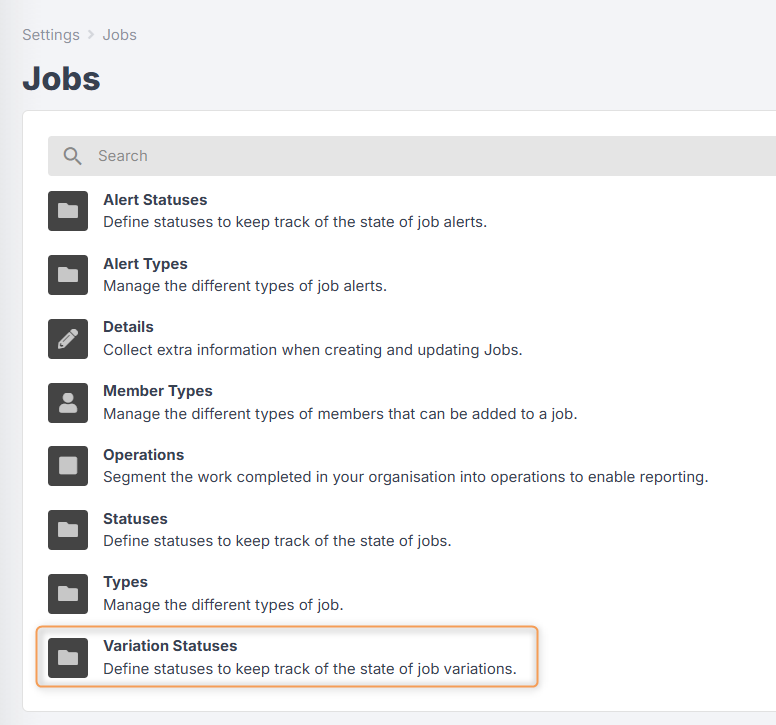Click the Operations square icon
The height and width of the screenshot is (725, 776).
[x=68, y=466]
